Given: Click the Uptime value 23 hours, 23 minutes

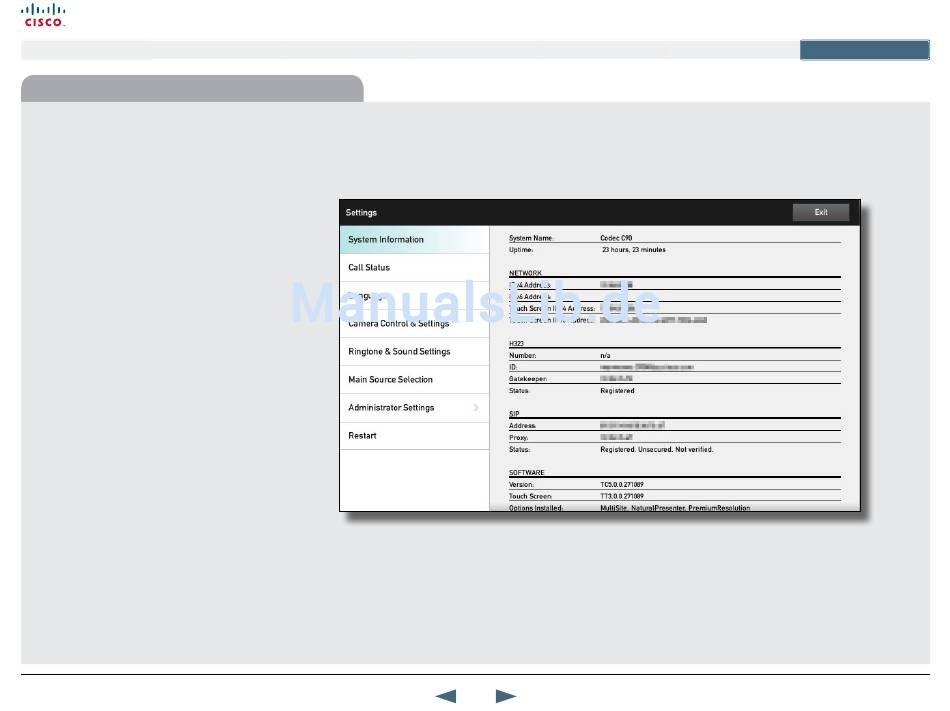Looking at the screenshot, I should click(633, 250).
